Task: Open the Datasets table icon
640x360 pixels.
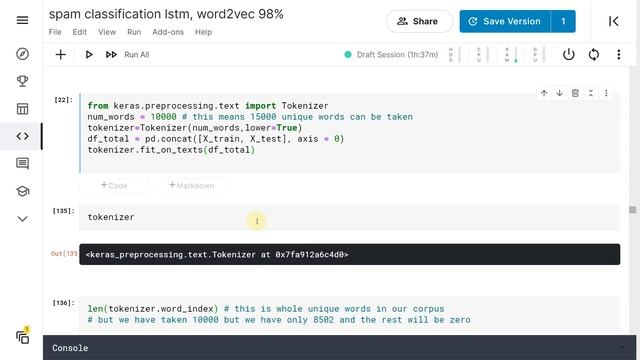Action: 22,109
